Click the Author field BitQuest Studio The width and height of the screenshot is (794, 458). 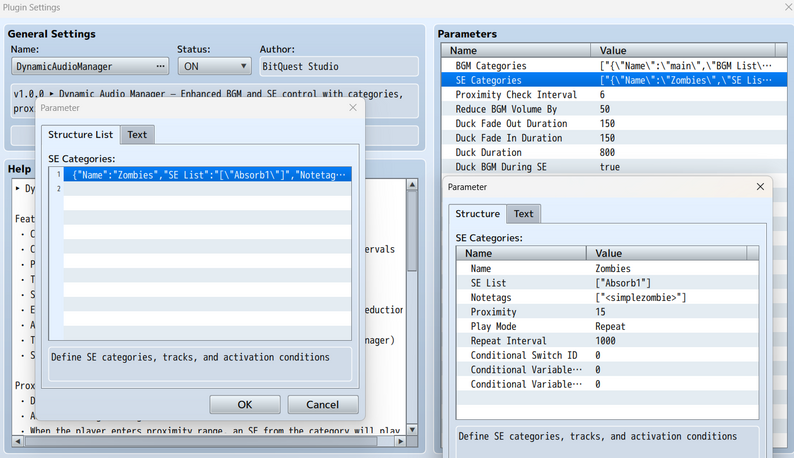click(x=339, y=66)
